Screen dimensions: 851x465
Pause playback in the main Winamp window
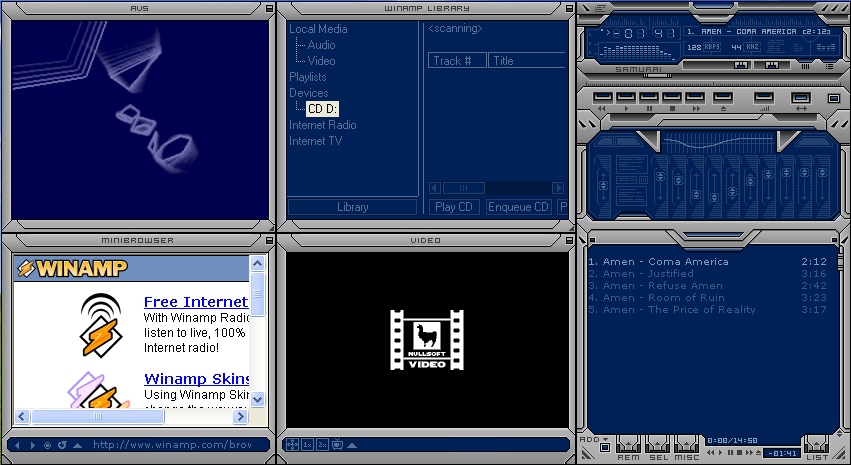(649, 98)
